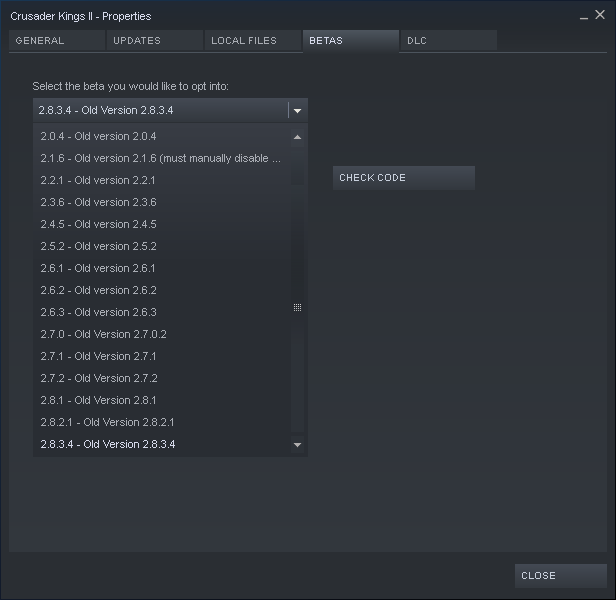Select the Betas tab
The image size is (616, 600).
[351, 40]
